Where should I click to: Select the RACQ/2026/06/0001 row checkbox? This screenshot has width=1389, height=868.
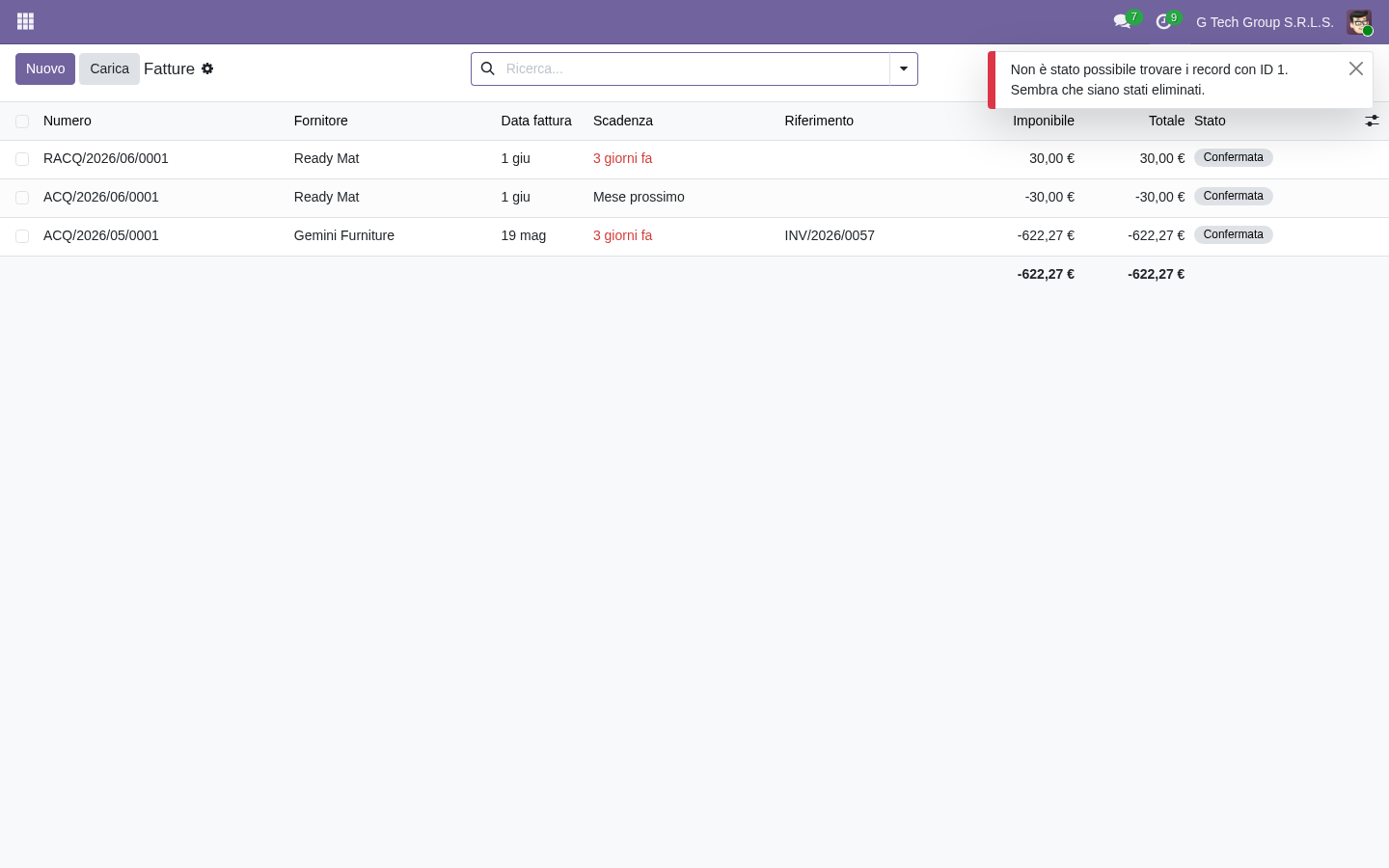click(22, 159)
